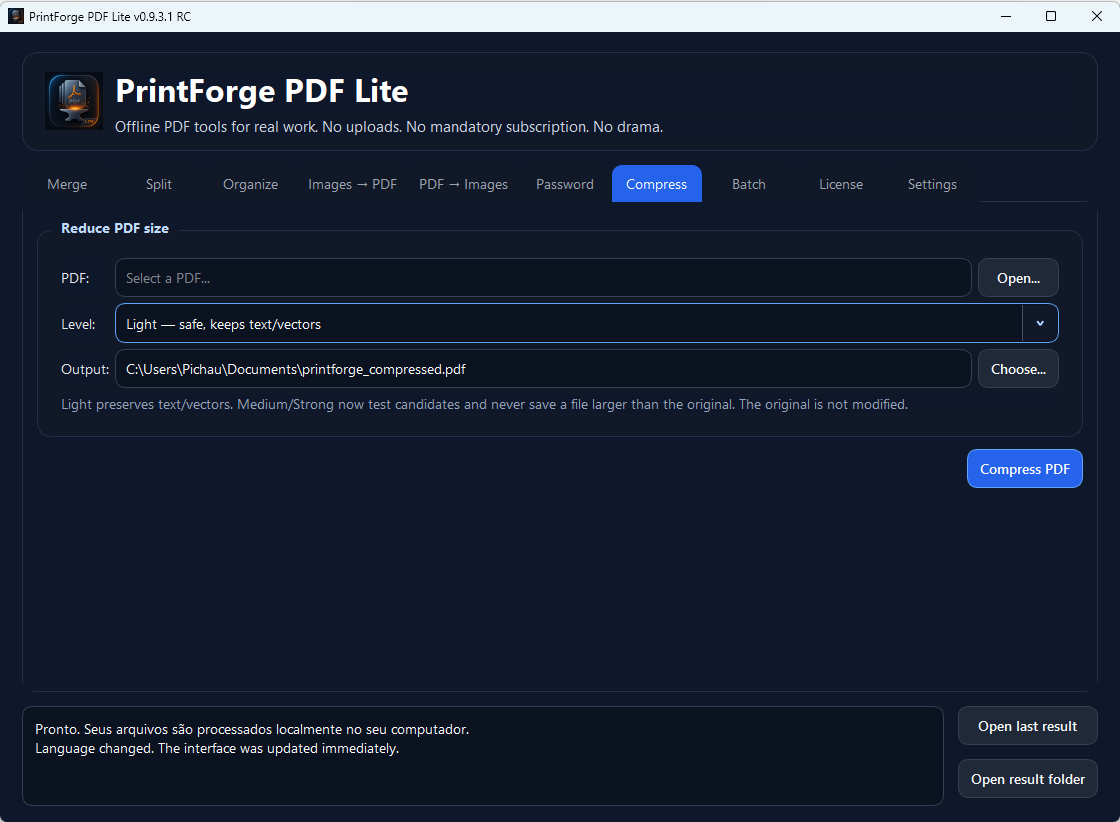Switch to the Password tab
Viewport: 1120px width, 822px height.
pos(564,184)
